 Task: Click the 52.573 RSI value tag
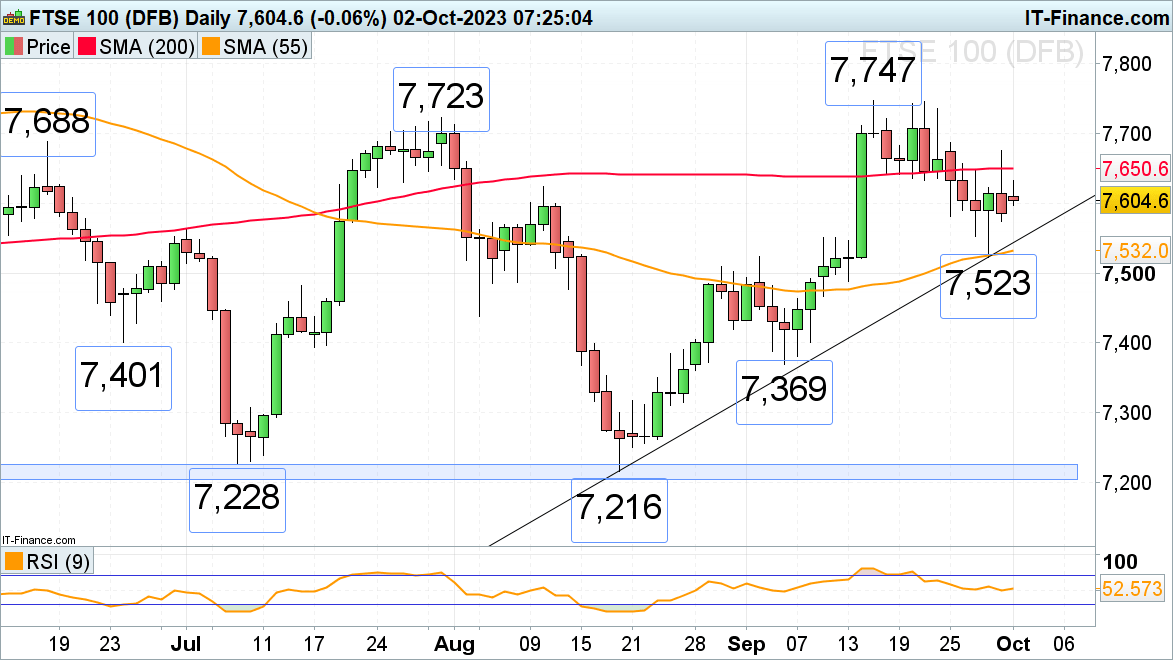pos(1133,589)
